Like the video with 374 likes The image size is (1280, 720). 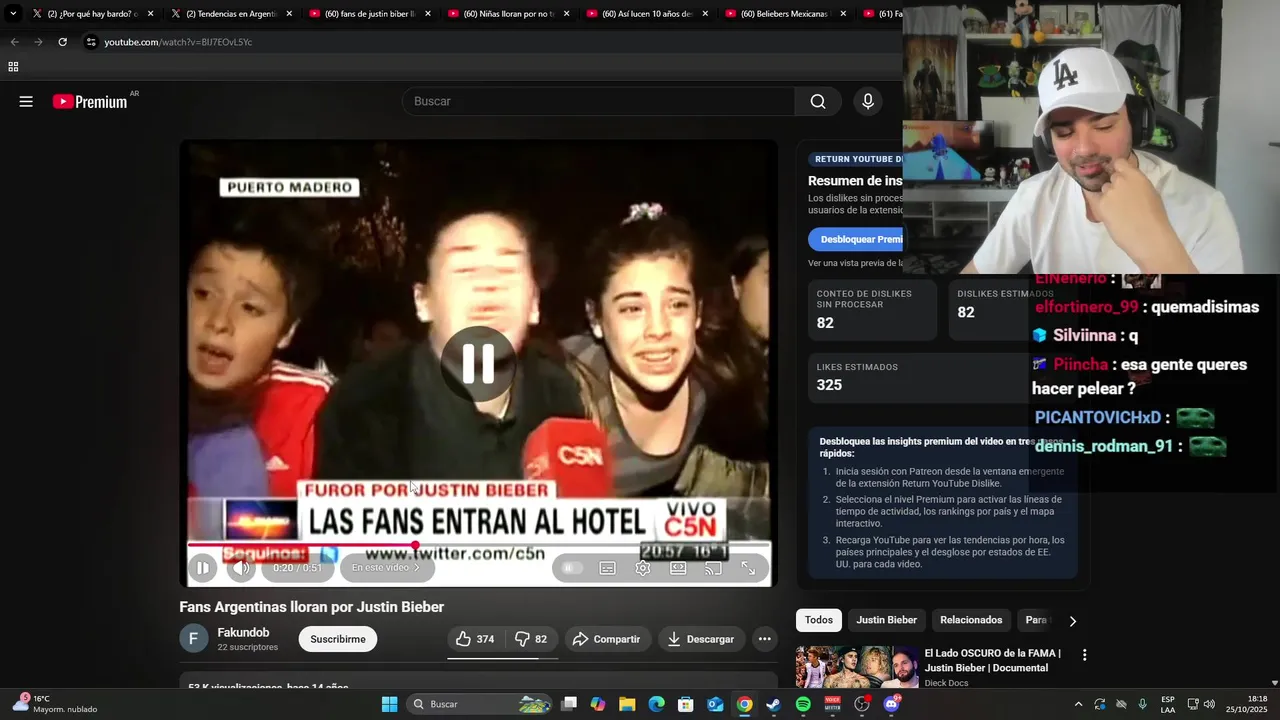(475, 639)
